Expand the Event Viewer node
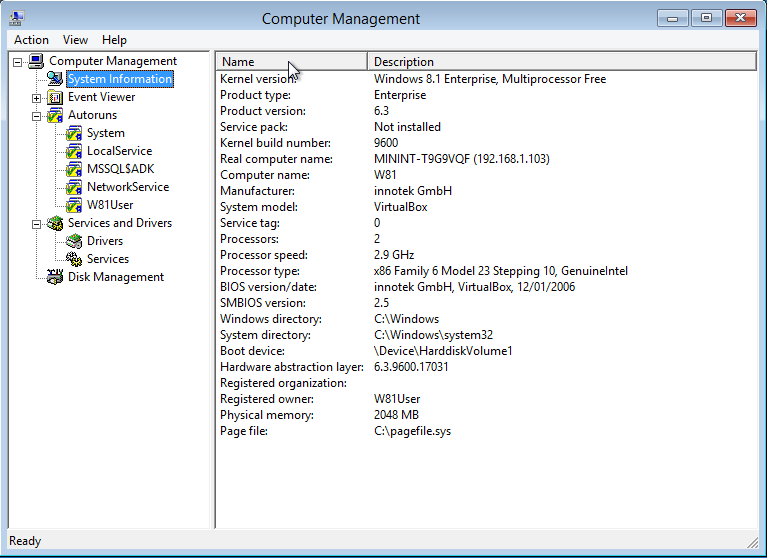The image size is (767, 558). (x=37, y=98)
